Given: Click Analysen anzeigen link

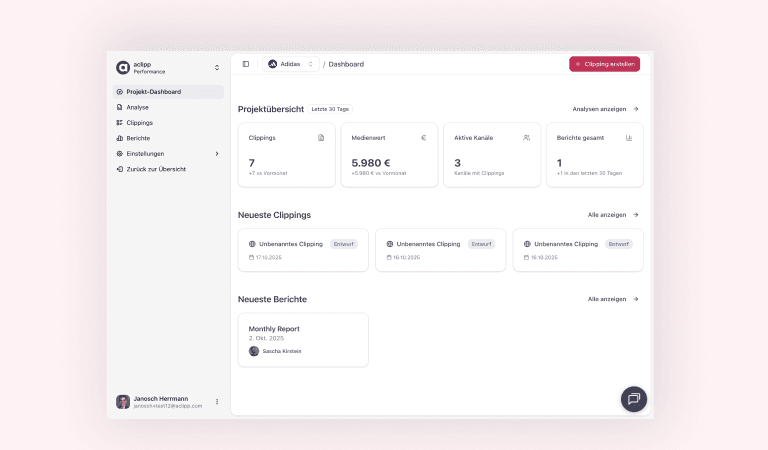Looking at the screenshot, I should (605, 109).
